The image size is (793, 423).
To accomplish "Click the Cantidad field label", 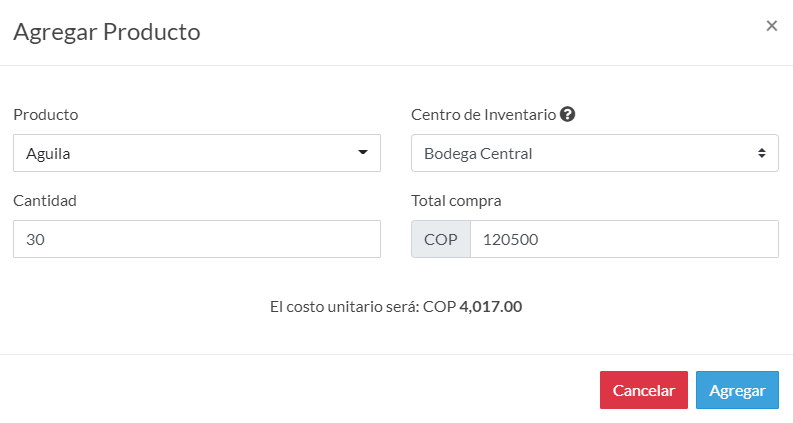I will (45, 201).
